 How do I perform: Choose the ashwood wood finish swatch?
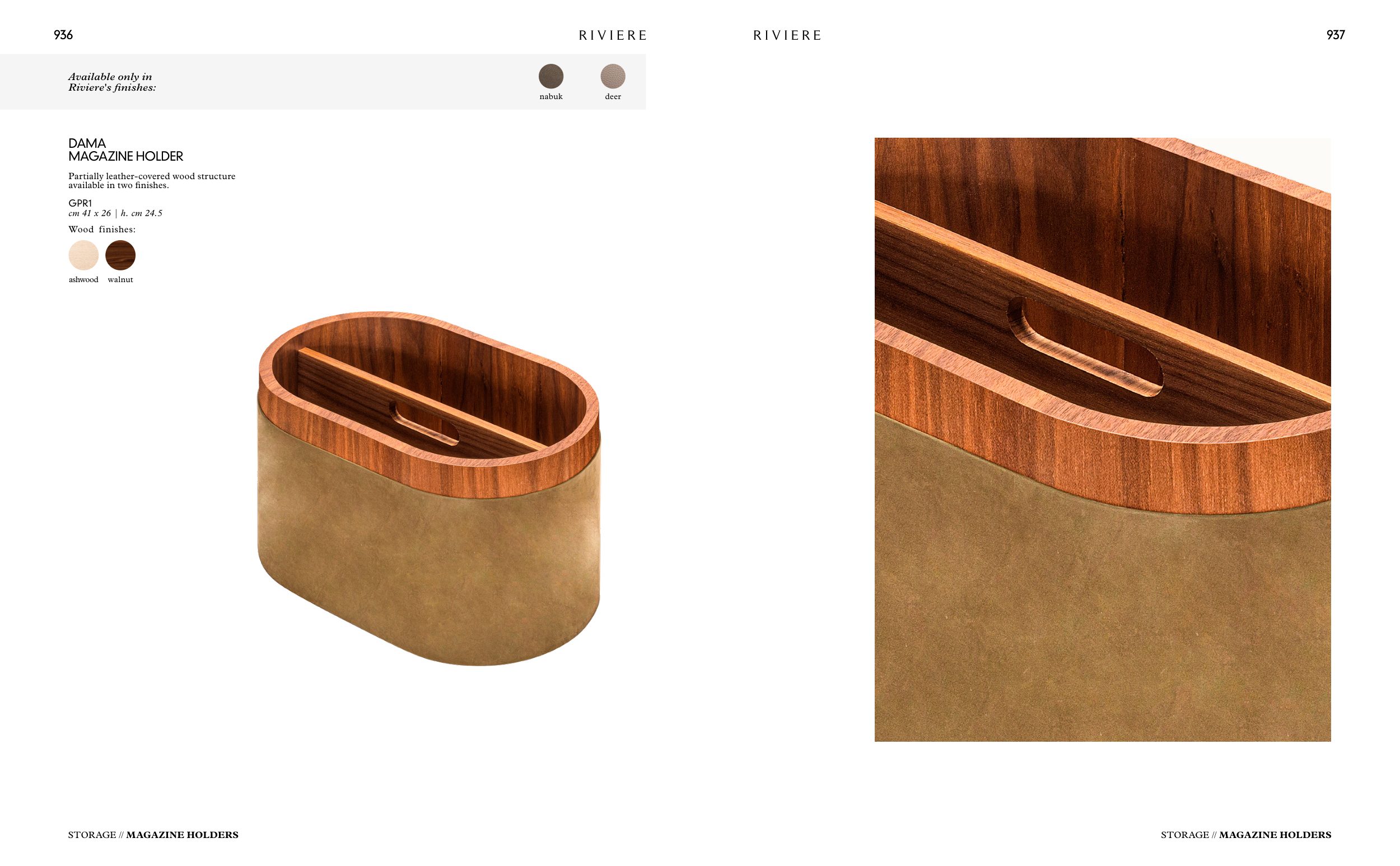[x=83, y=255]
